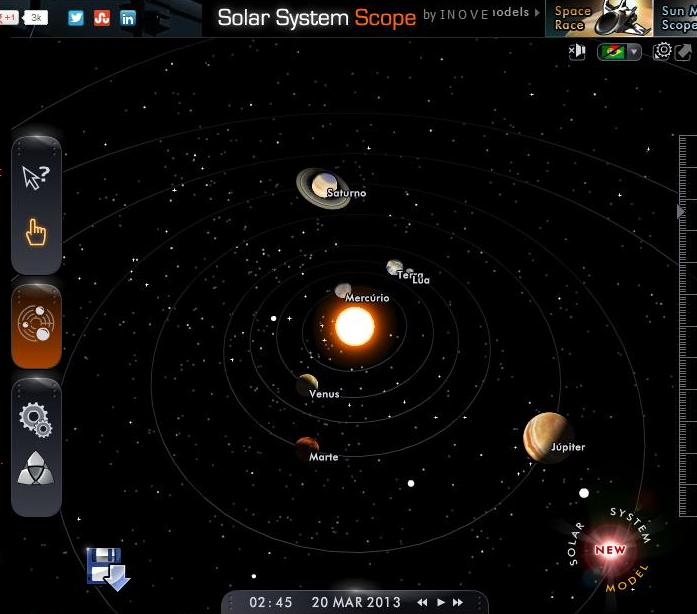Image resolution: width=697 pixels, height=614 pixels.
Task: Share on StumbleUpon icon
Action: tap(102, 18)
